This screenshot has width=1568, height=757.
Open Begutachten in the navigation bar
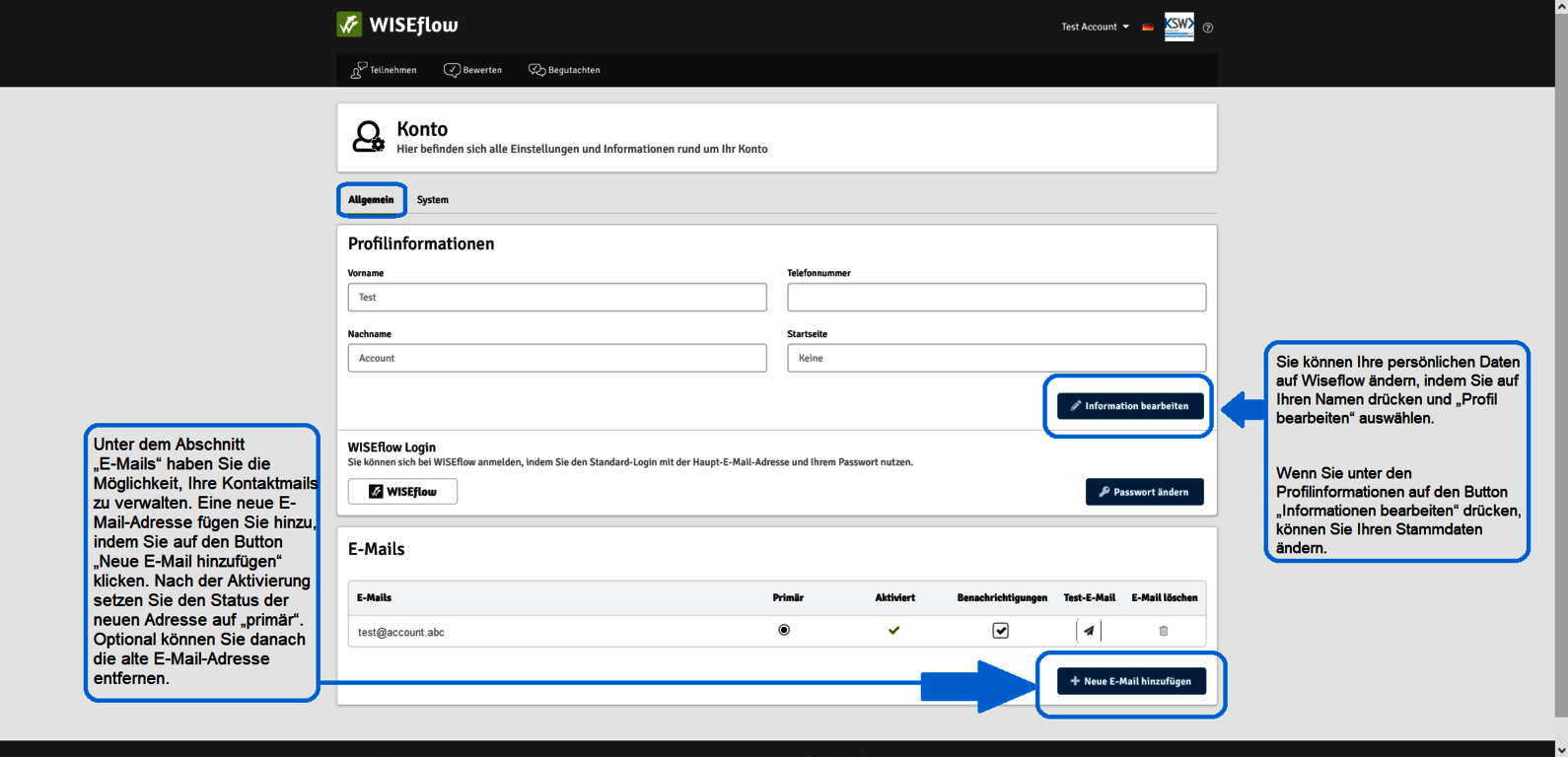(x=564, y=70)
